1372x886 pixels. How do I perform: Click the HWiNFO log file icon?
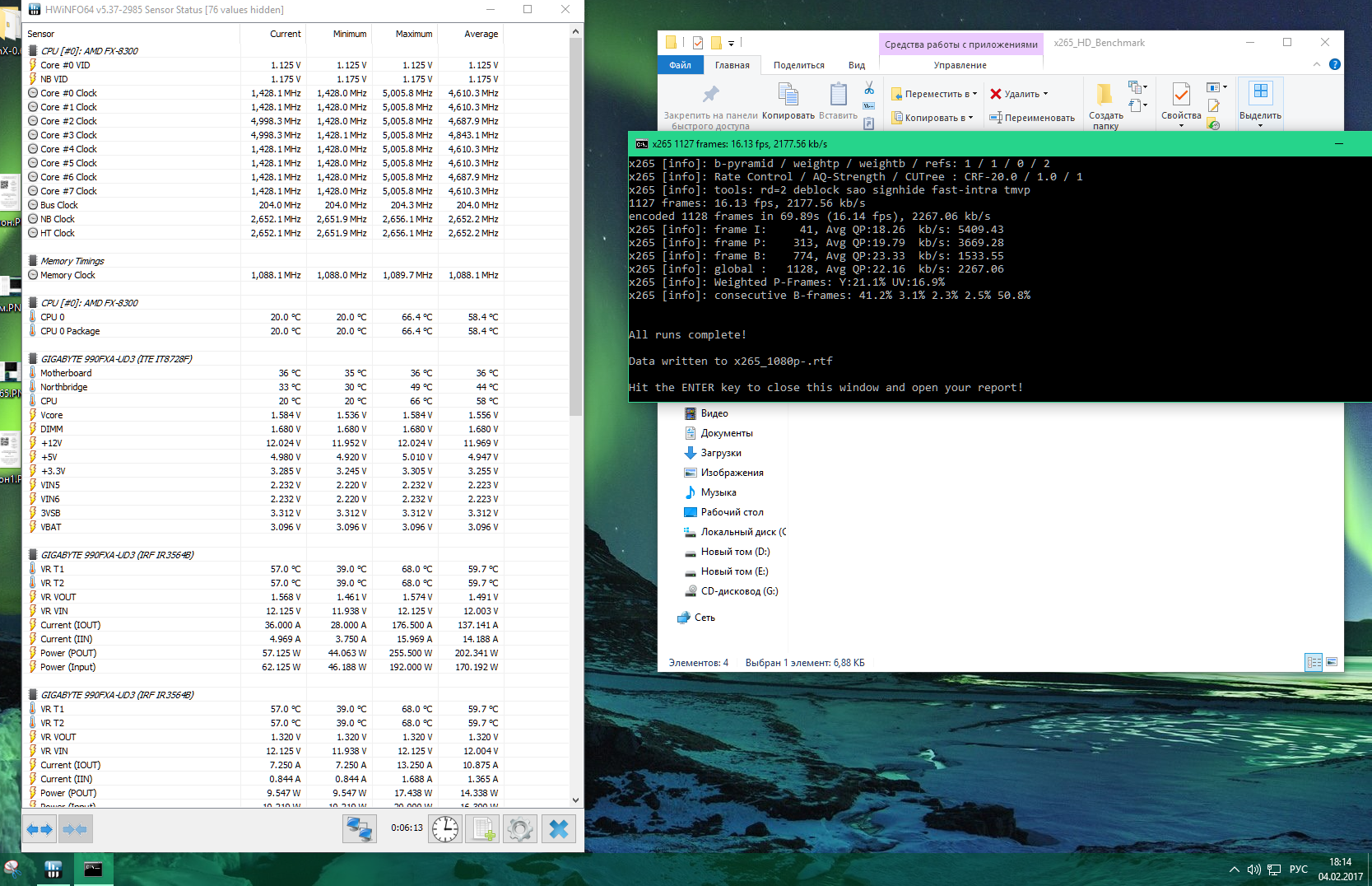click(x=482, y=829)
